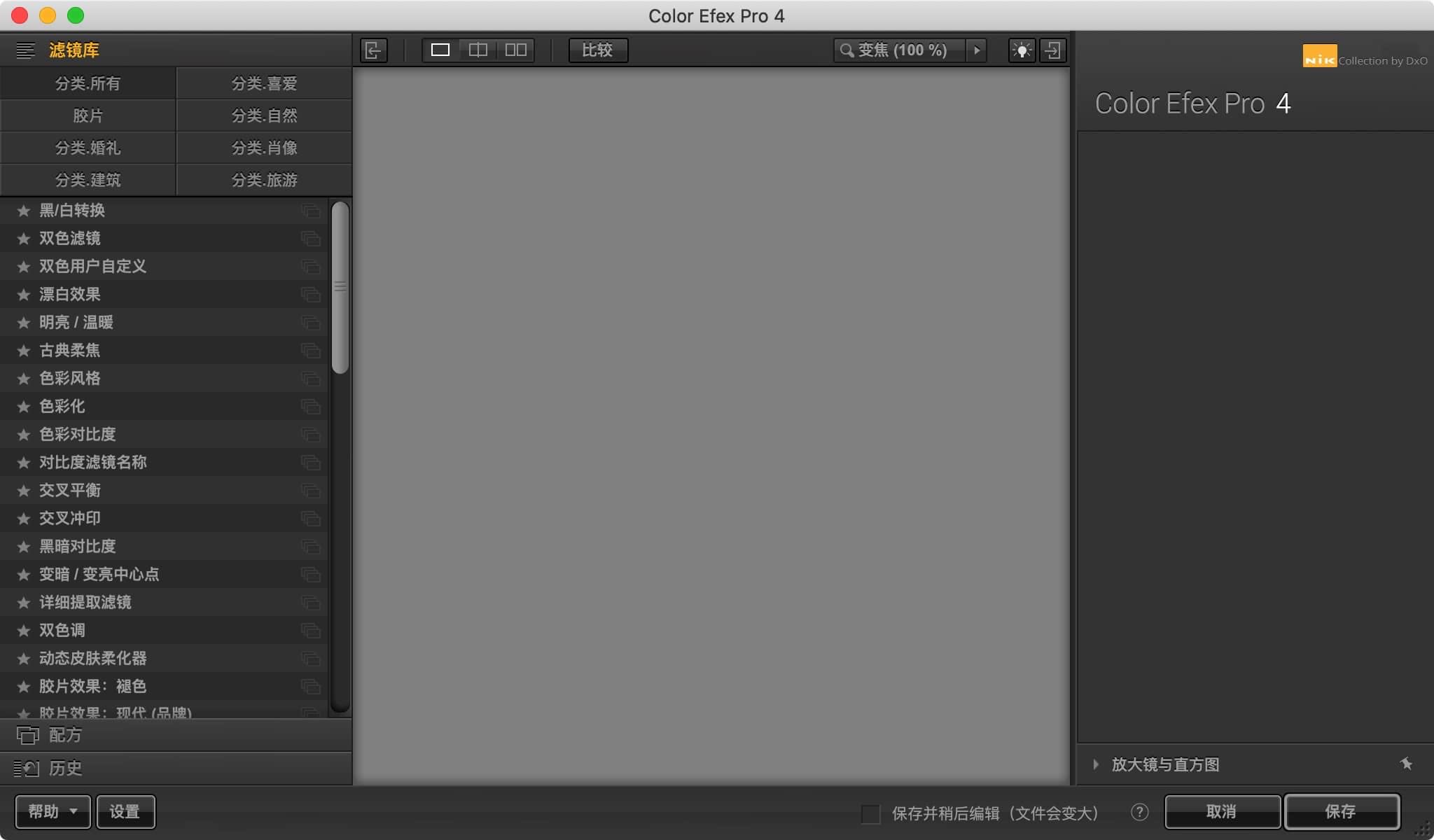The width and height of the screenshot is (1434, 840).
Task: Favorite the 交叉冲印 filter star
Action: click(x=23, y=518)
